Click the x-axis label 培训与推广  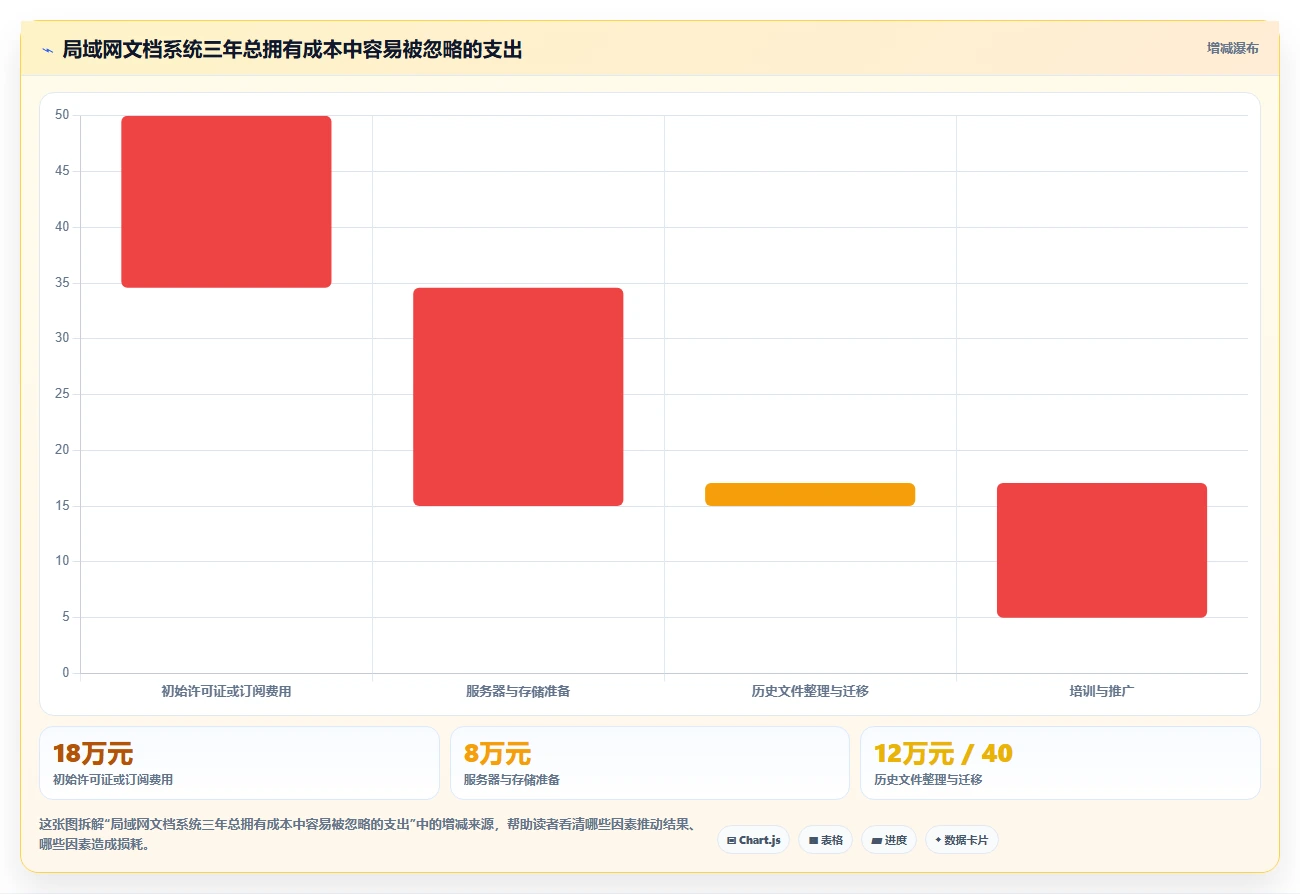1102,691
